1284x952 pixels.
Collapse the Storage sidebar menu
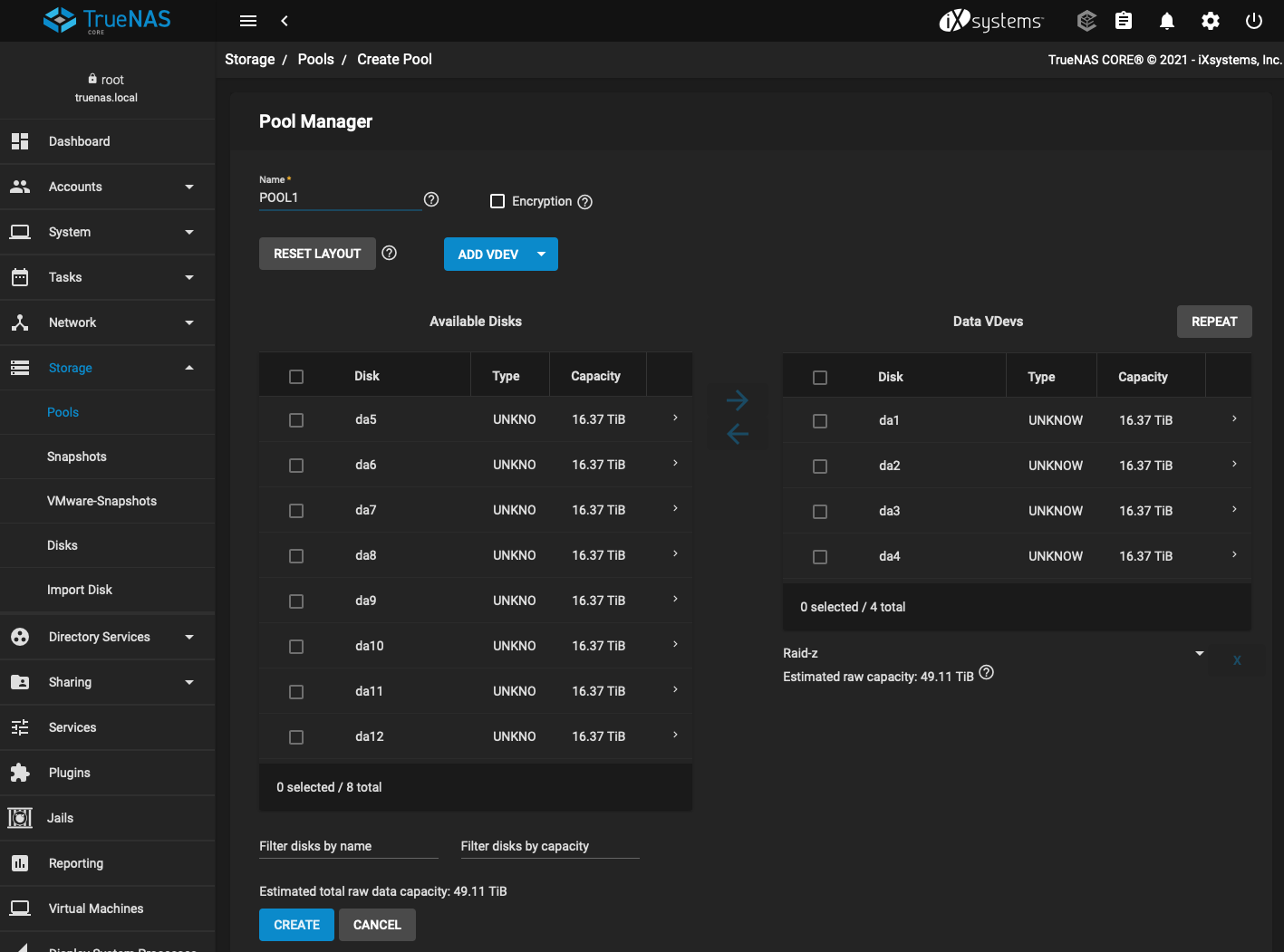coord(107,368)
